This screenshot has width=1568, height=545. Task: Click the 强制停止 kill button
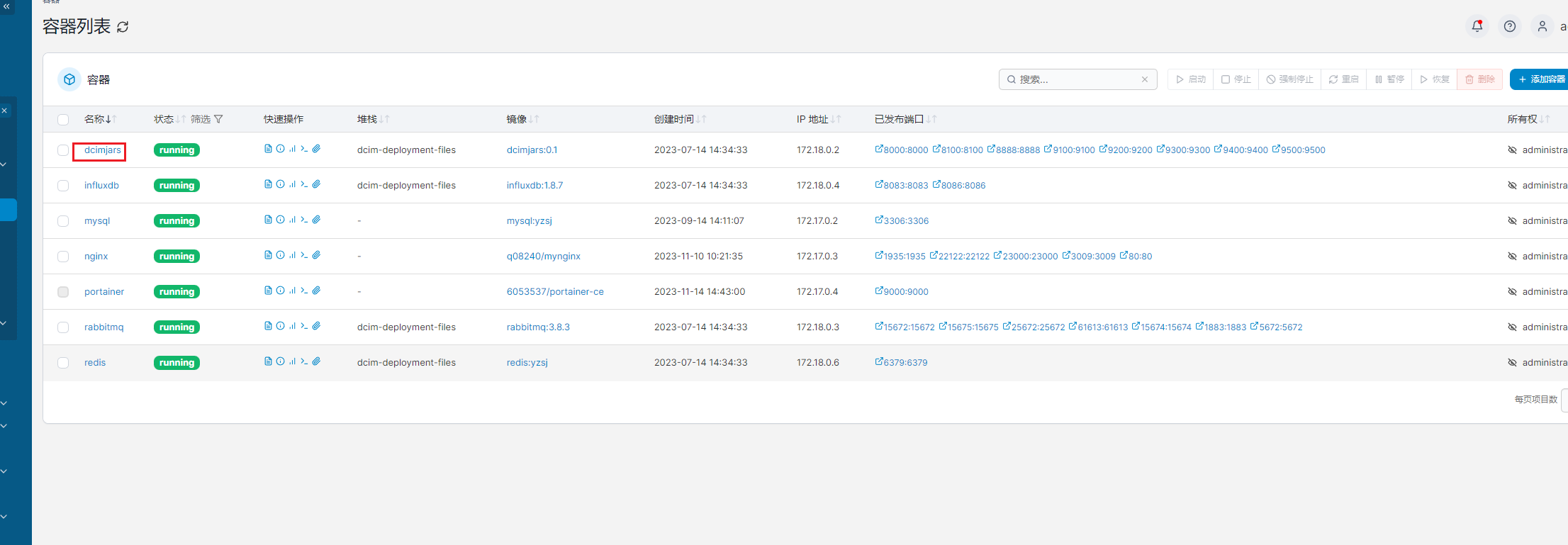[x=1290, y=79]
